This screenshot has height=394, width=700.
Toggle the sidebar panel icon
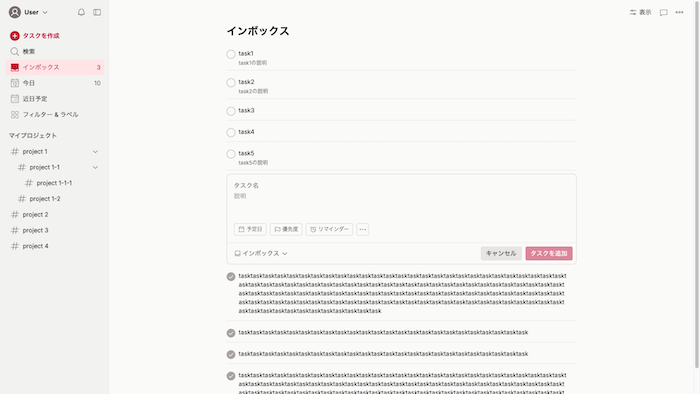pyautogui.click(x=97, y=12)
